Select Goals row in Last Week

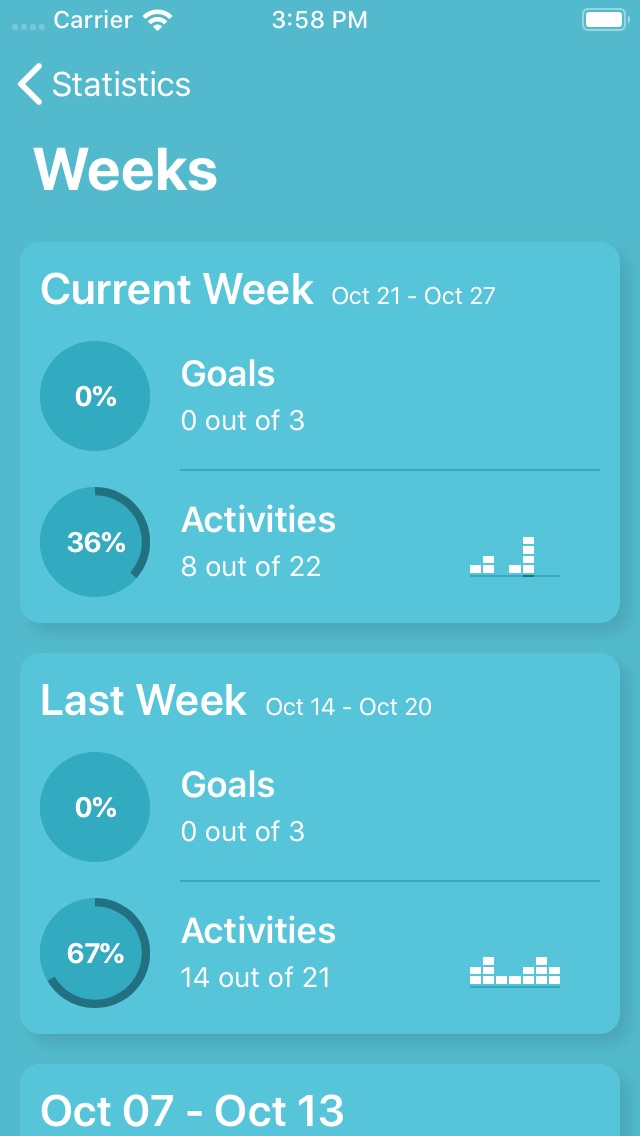point(390,807)
